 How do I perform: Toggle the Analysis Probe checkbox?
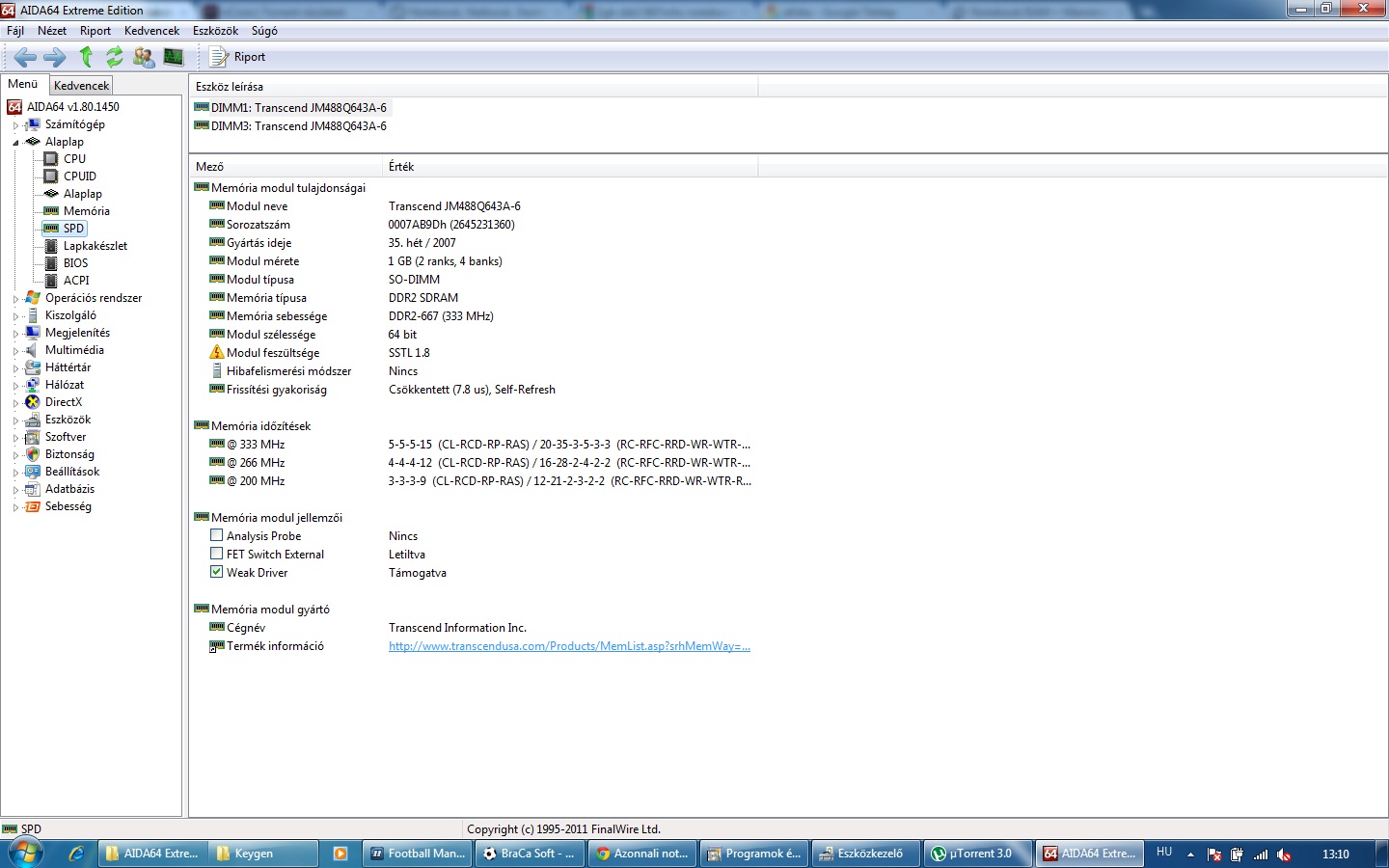(x=217, y=535)
